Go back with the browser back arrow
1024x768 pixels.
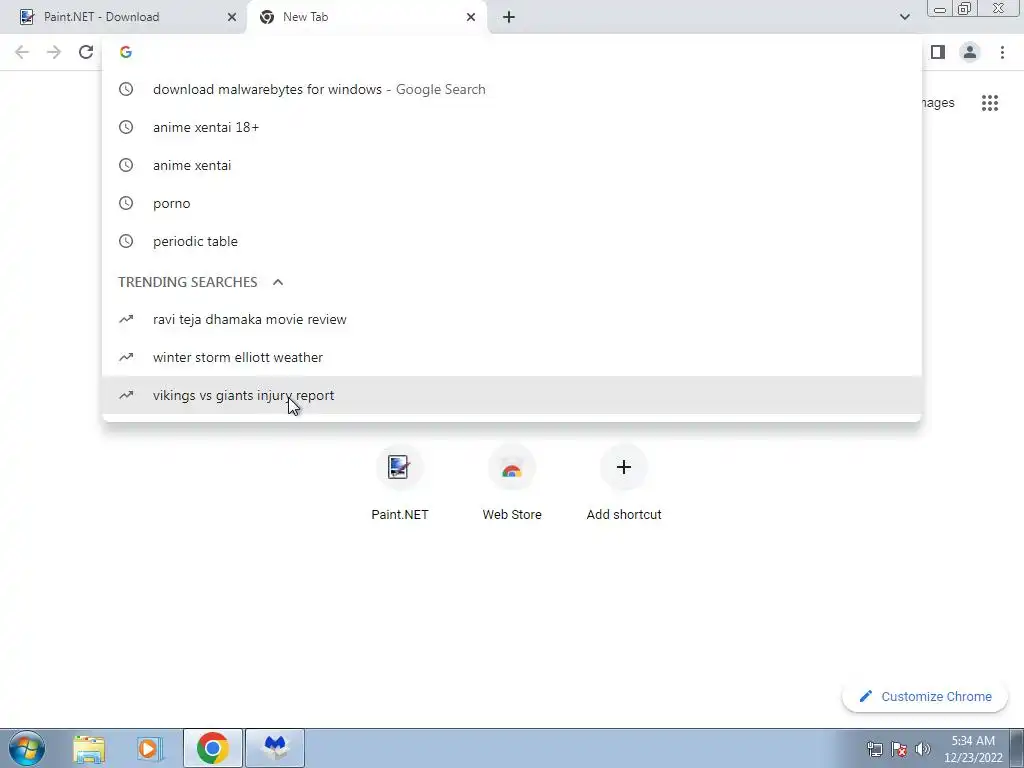click(22, 52)
